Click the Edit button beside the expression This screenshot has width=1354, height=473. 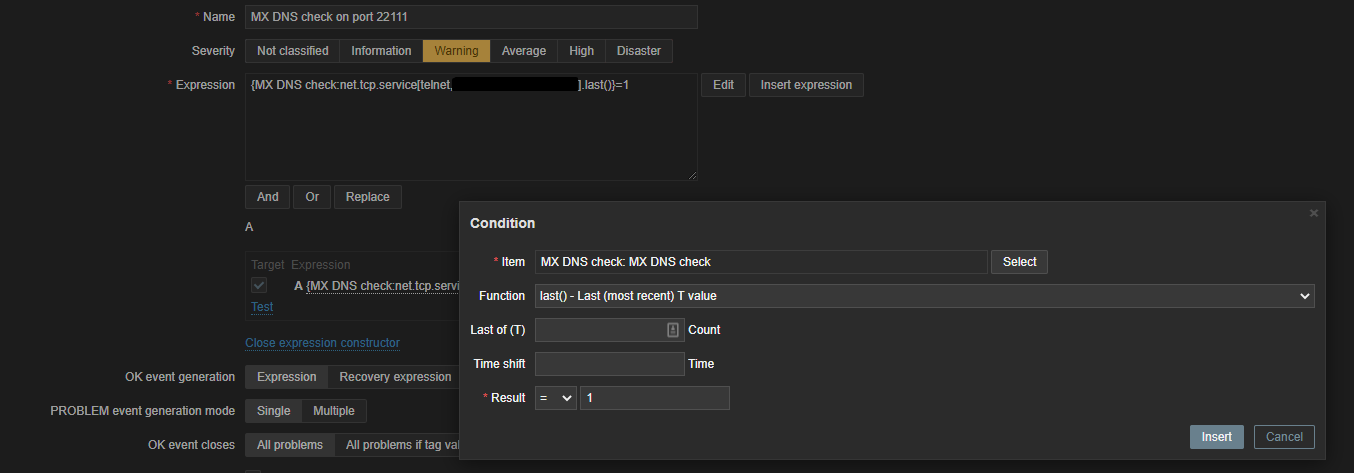[723, 85]
